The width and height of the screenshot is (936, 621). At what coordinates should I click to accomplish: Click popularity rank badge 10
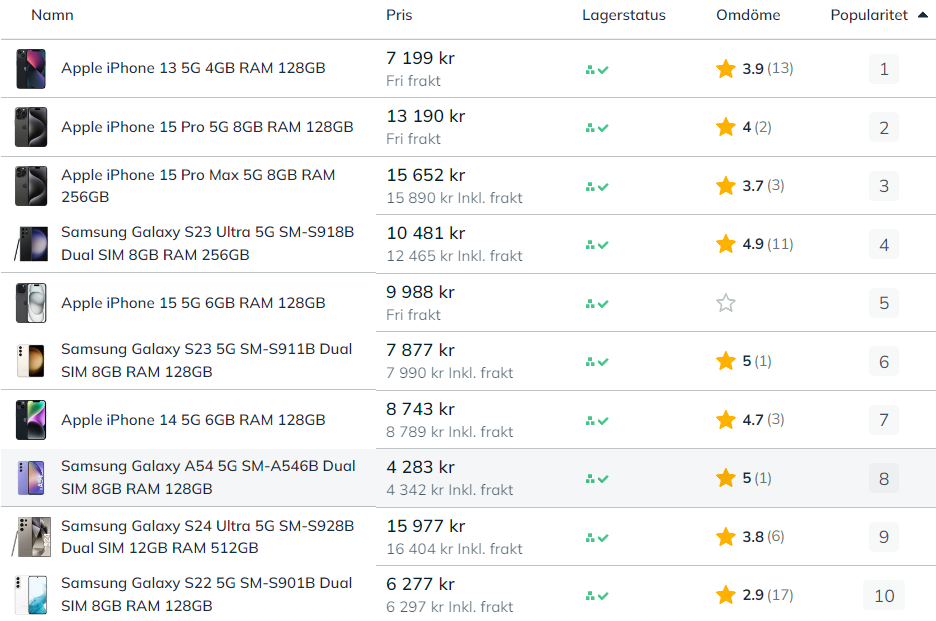point(884,596)
